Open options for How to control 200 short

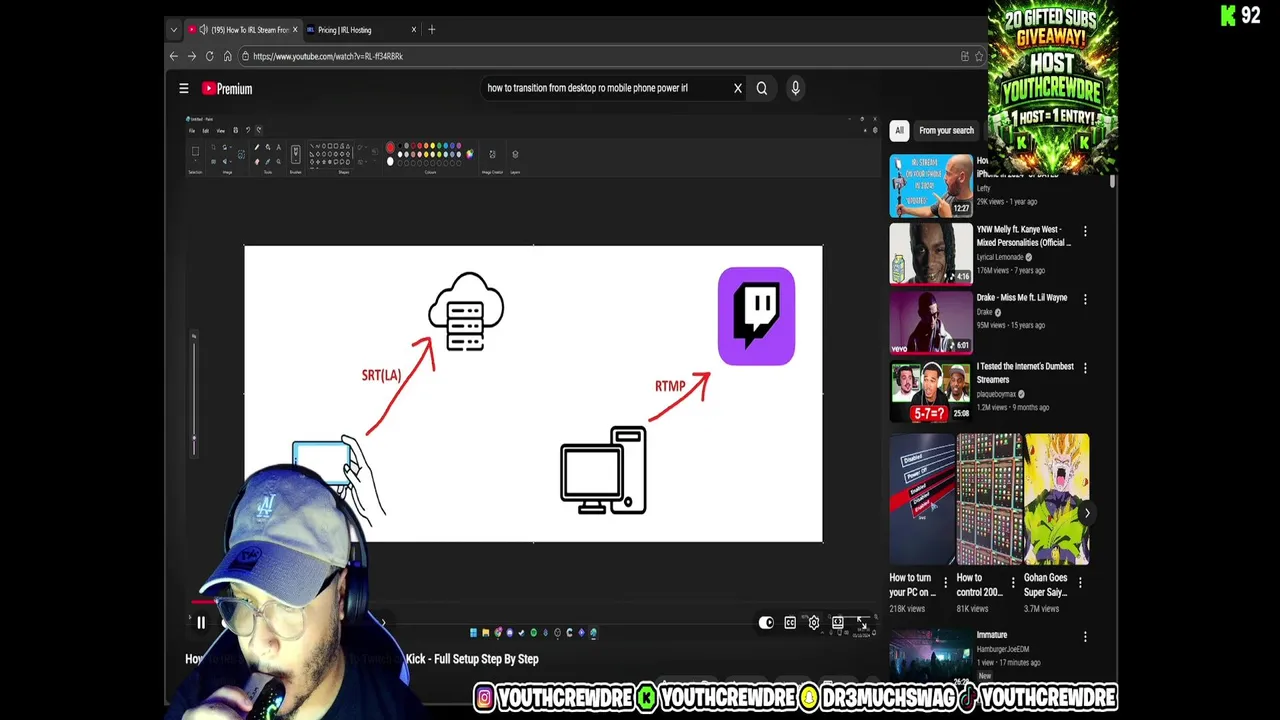1012,582
